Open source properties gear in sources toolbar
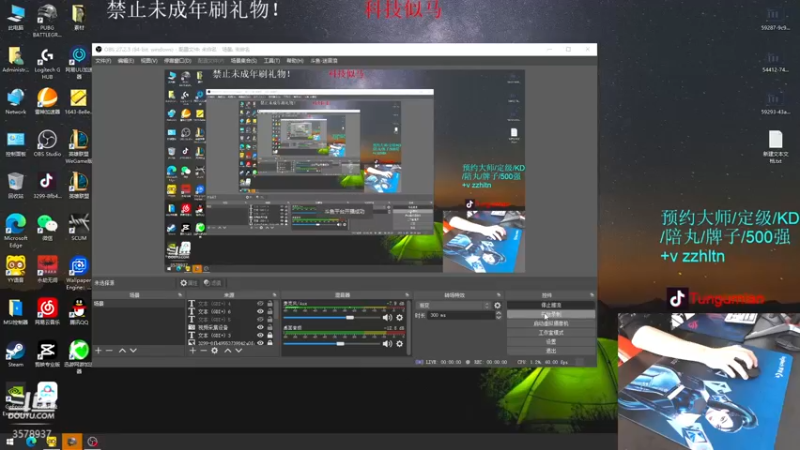The width and height of the screenshot is (800, 450). click(215, 351)
